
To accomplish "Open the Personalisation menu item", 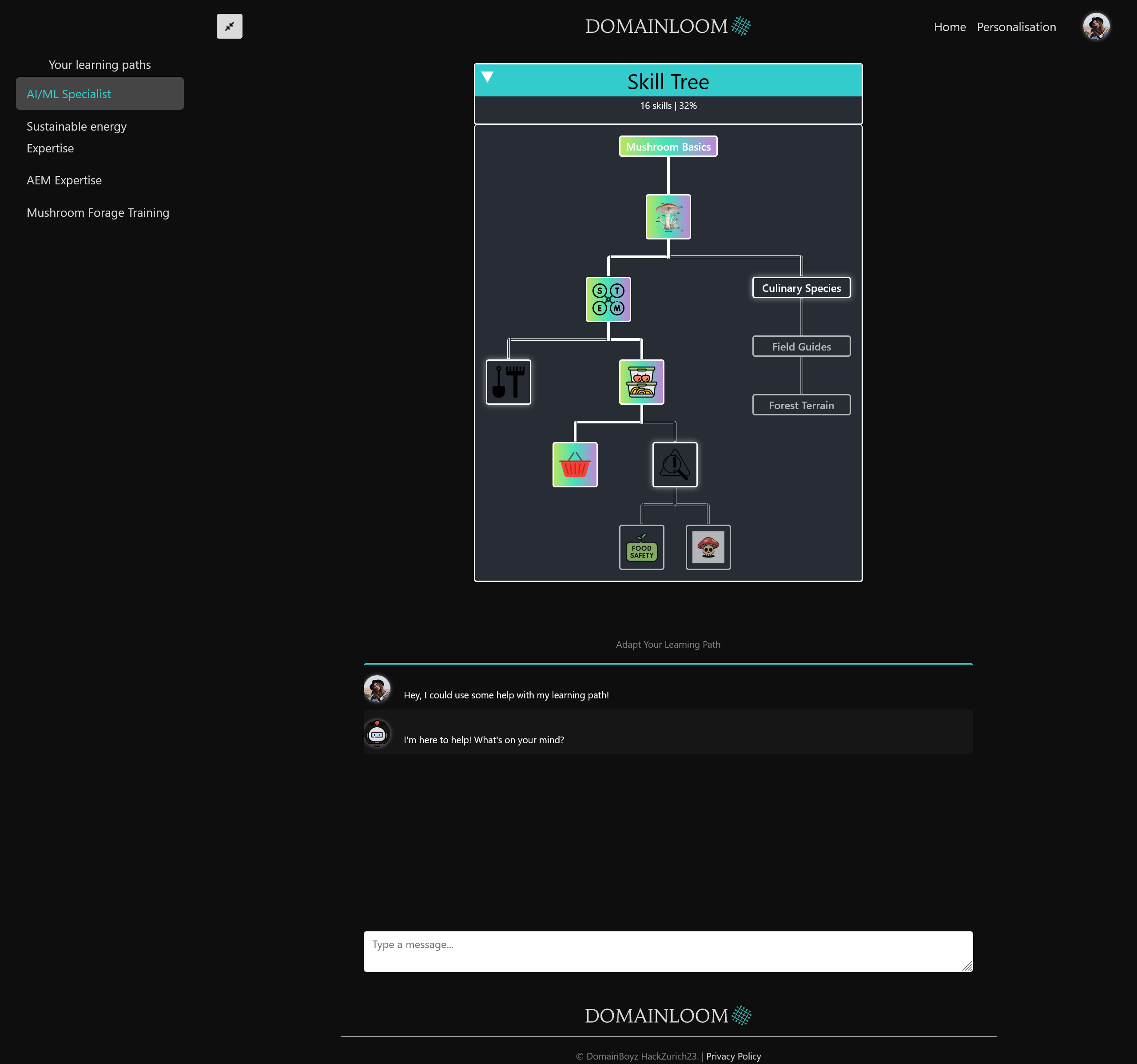I will [x=1016, y=27].
